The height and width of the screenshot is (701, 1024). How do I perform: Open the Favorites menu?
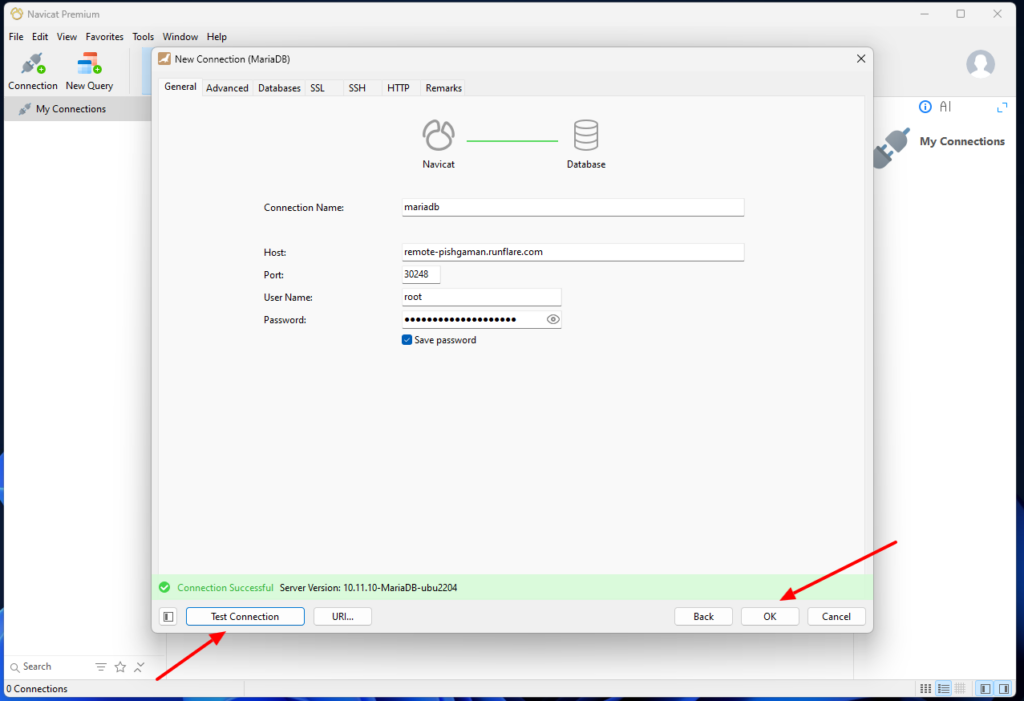(104, 37)
